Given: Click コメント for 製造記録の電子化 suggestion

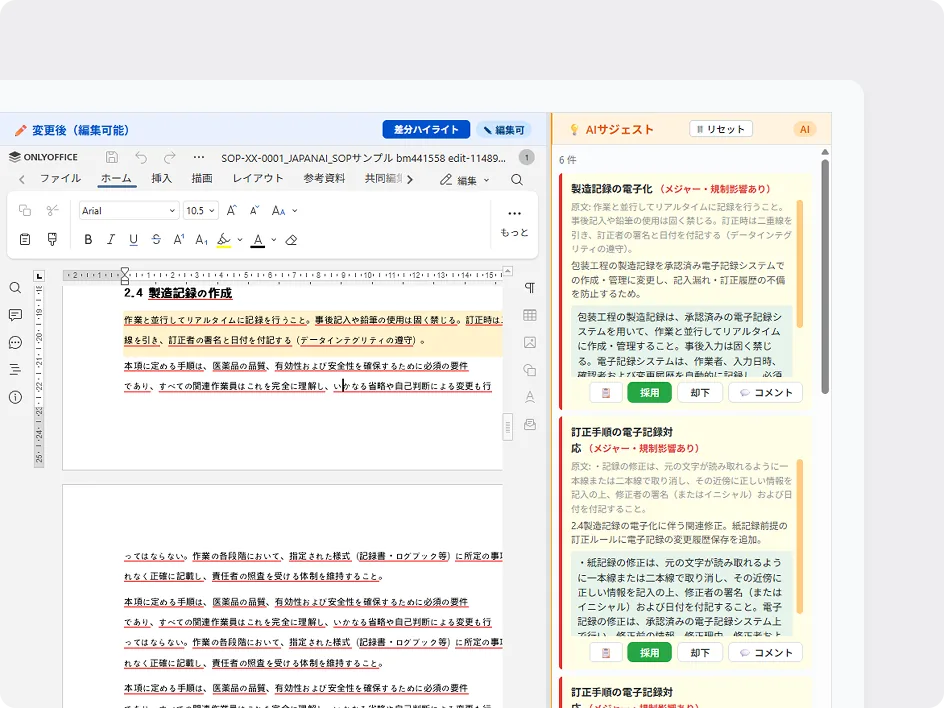Looking at the screenshot, I should tap(765, 393).
